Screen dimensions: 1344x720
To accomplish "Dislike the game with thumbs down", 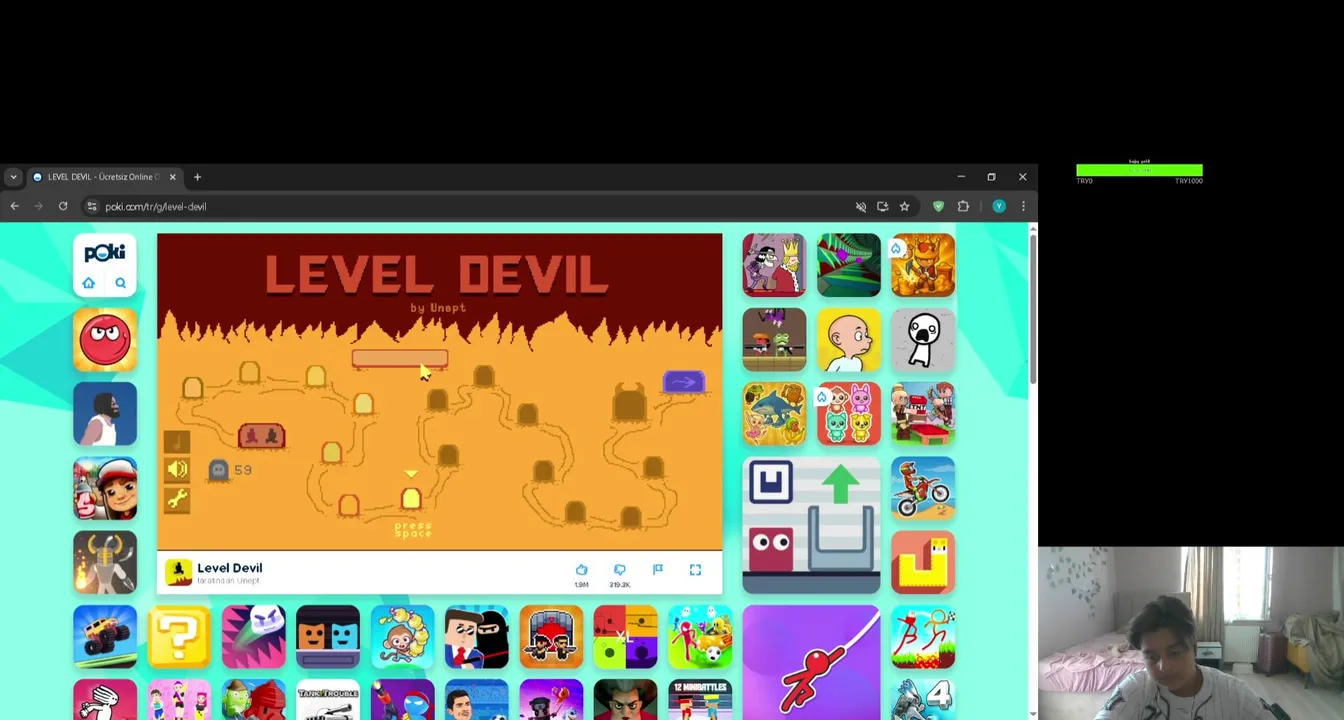I will 619,570.
